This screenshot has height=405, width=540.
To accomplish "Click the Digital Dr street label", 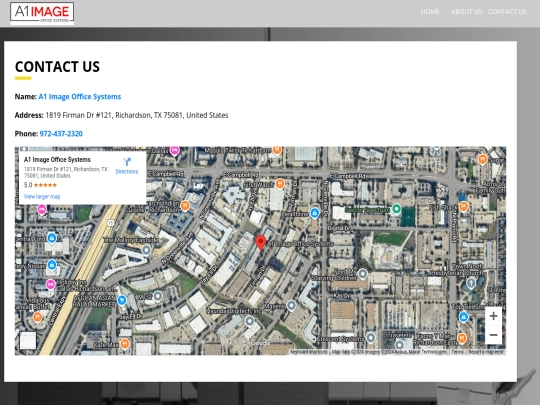I will click(339, 228).
